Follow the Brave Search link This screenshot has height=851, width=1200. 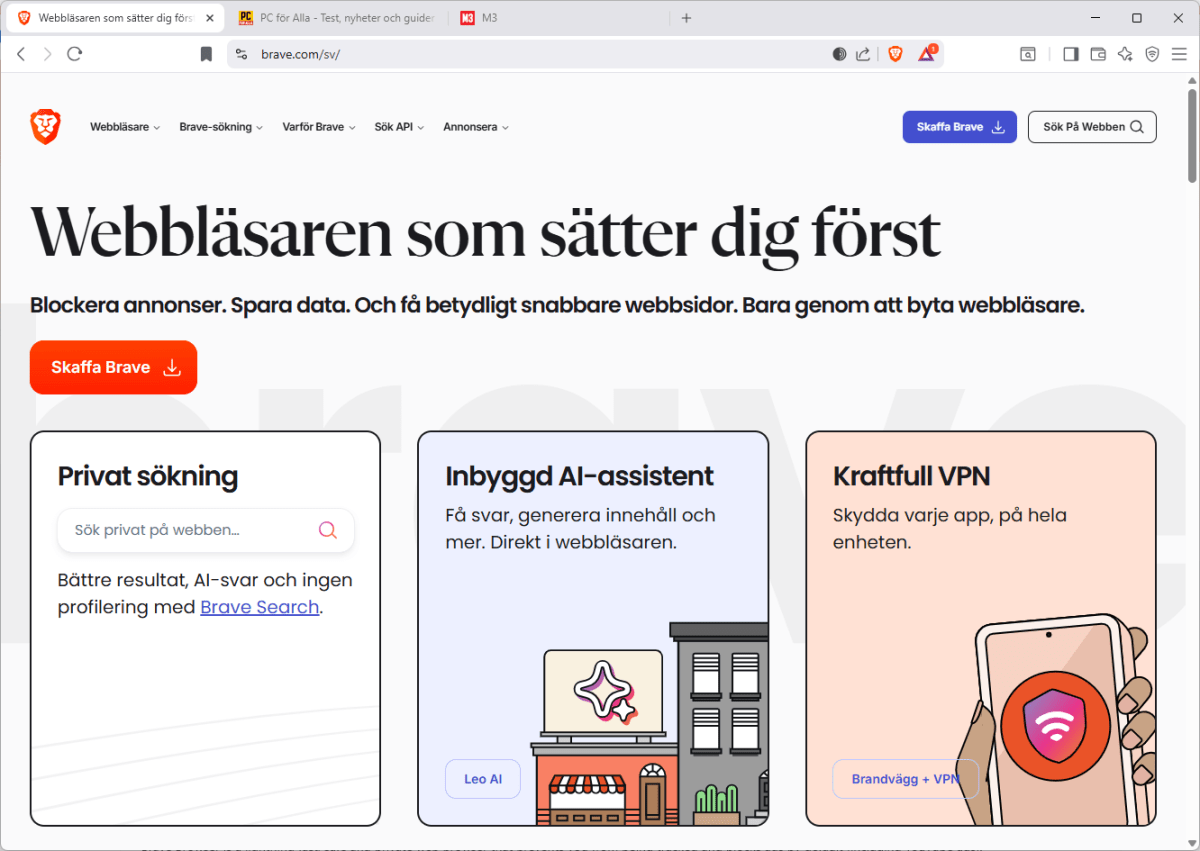(259, 607)
